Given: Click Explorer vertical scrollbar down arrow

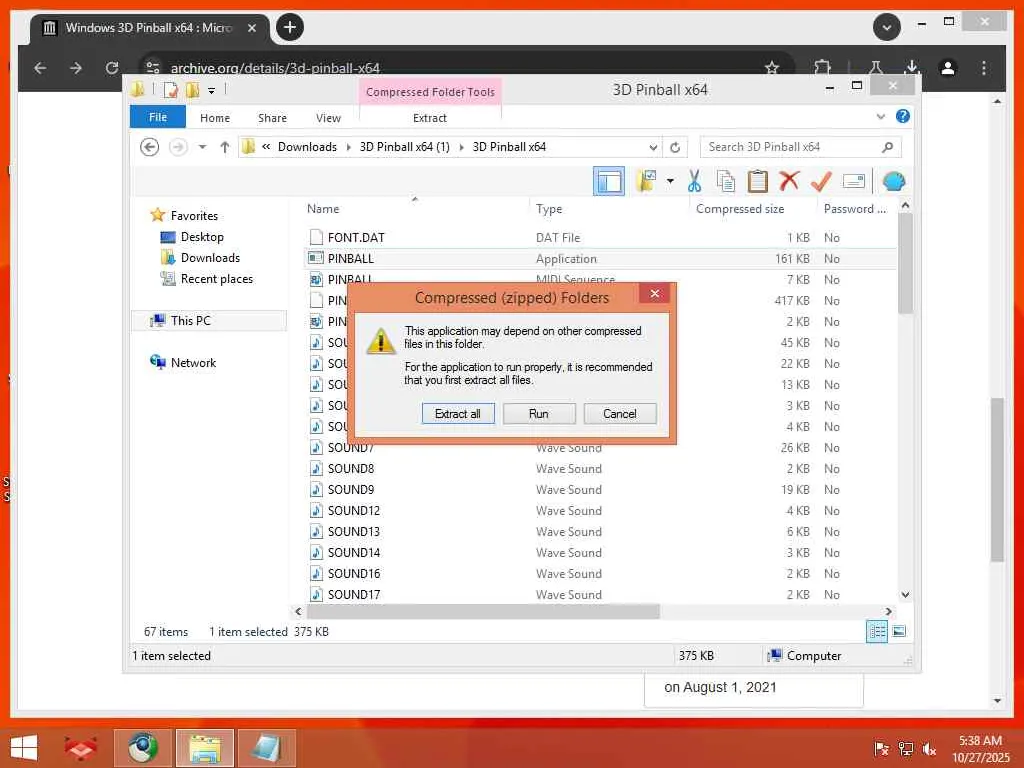Looking at the screenshot, I should point(905,595).
